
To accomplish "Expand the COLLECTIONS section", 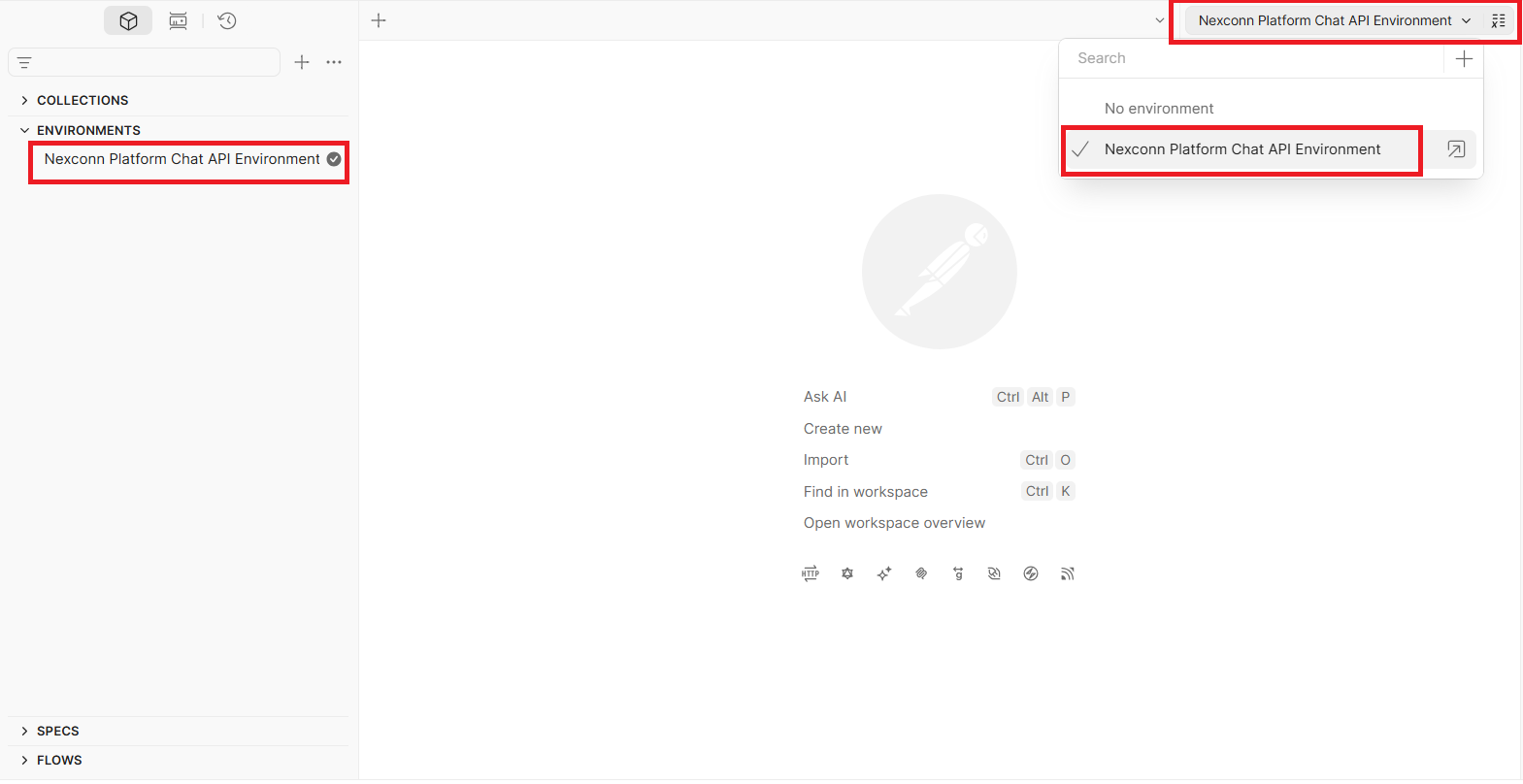I will point(24,100).
